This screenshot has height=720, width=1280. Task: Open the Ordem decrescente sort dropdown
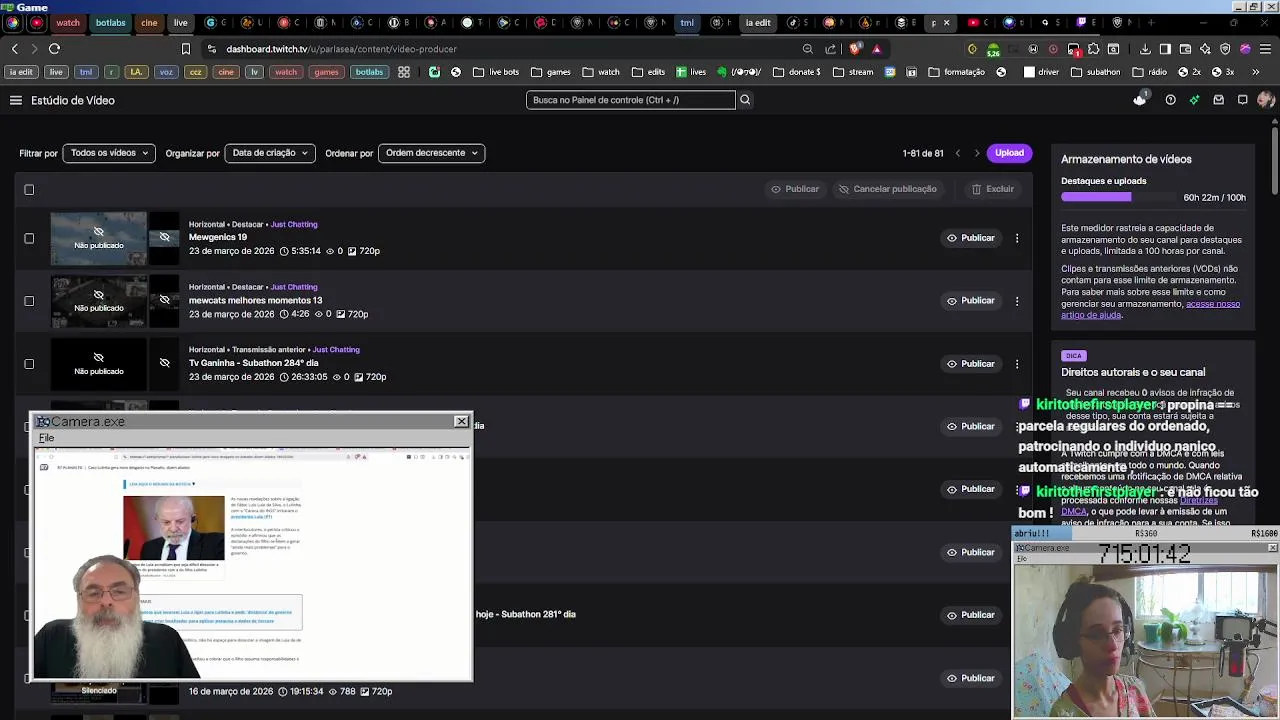coord(432,153)
